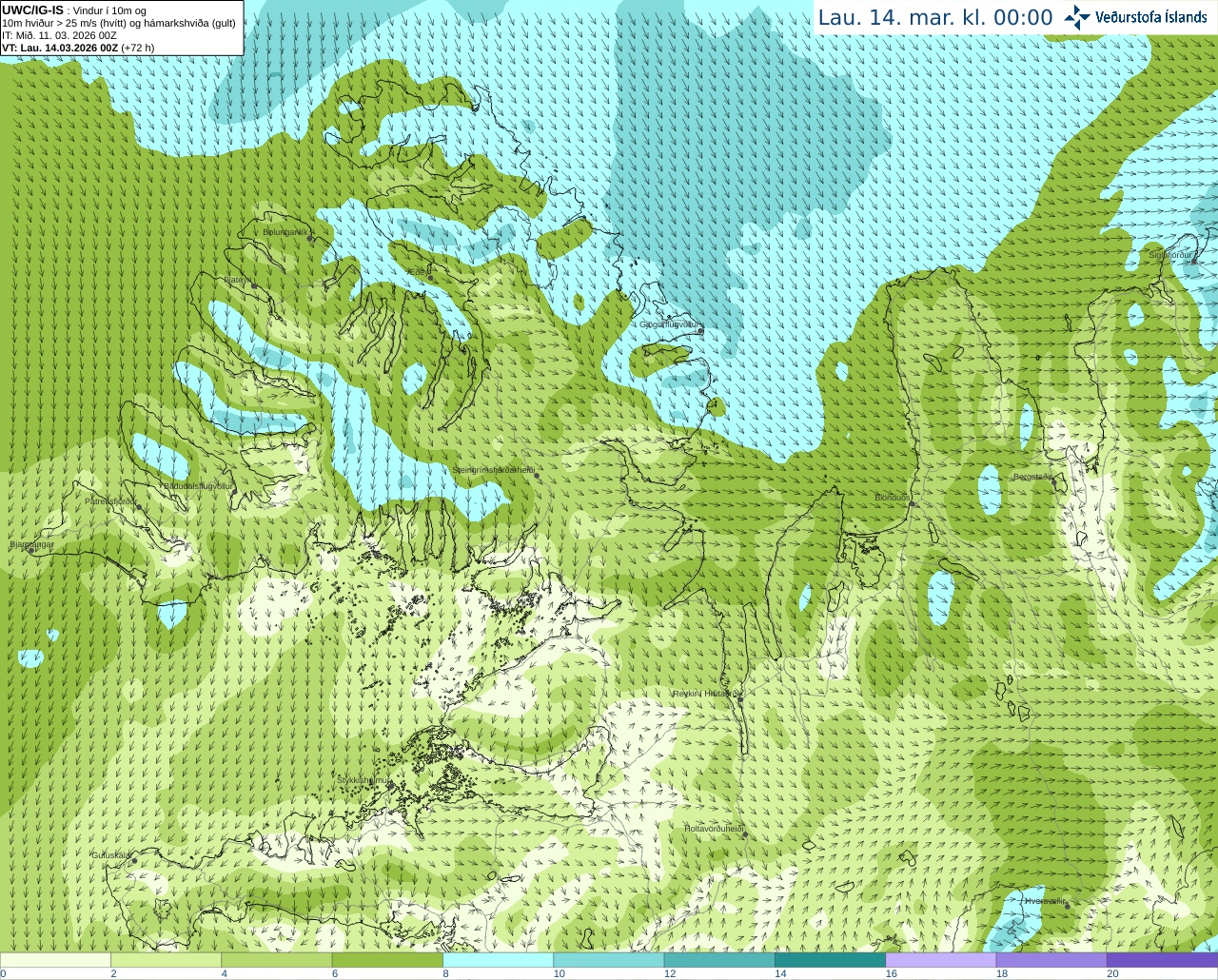Image resolution: width=1218 pixels, height=980 pixels.
Task: Pick the 10–12 m/s turquoise legend swatch
Action: click(x=609, y=960)
